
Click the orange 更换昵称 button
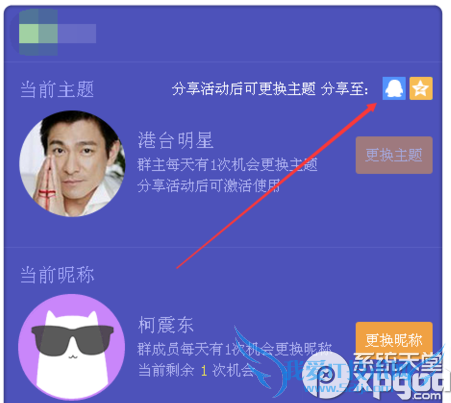(x=394, y=339)
